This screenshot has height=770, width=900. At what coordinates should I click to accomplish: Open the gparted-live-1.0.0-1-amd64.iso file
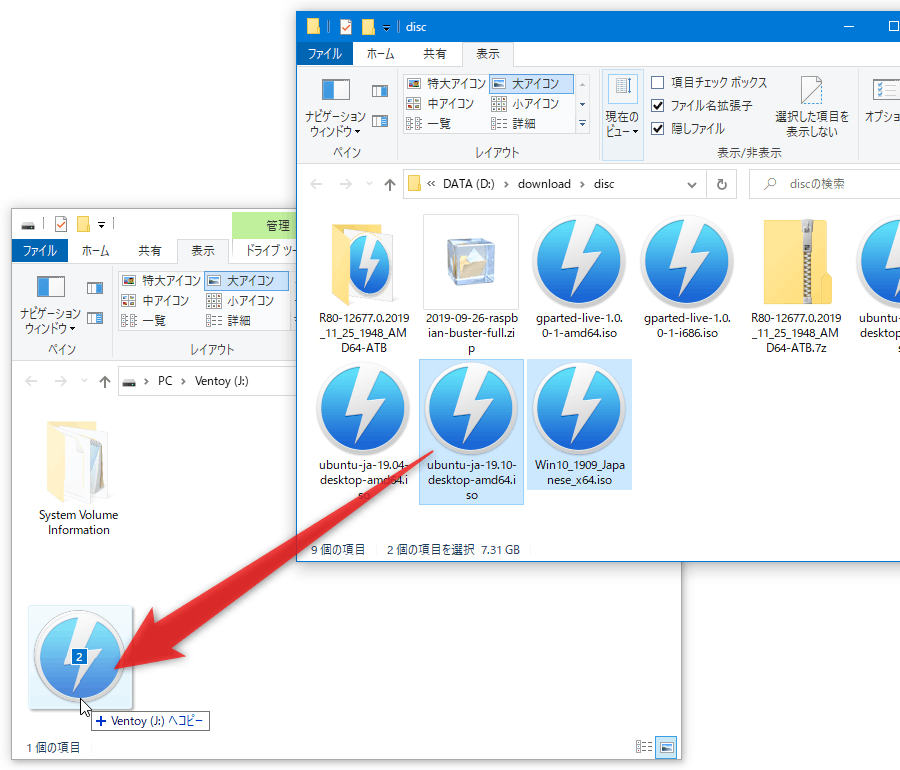pyautogui.click(x=579, y=278)
